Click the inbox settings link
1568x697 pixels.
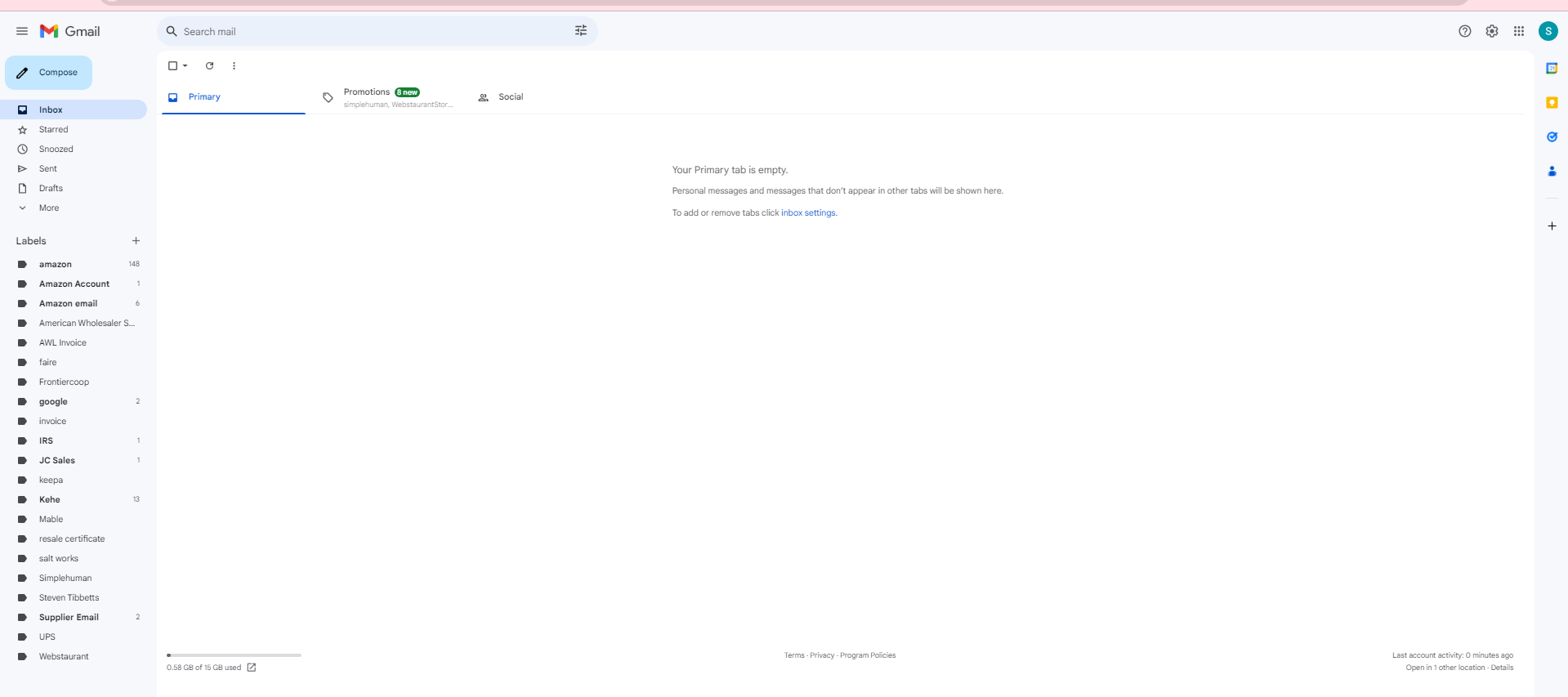tap(808, 212)
